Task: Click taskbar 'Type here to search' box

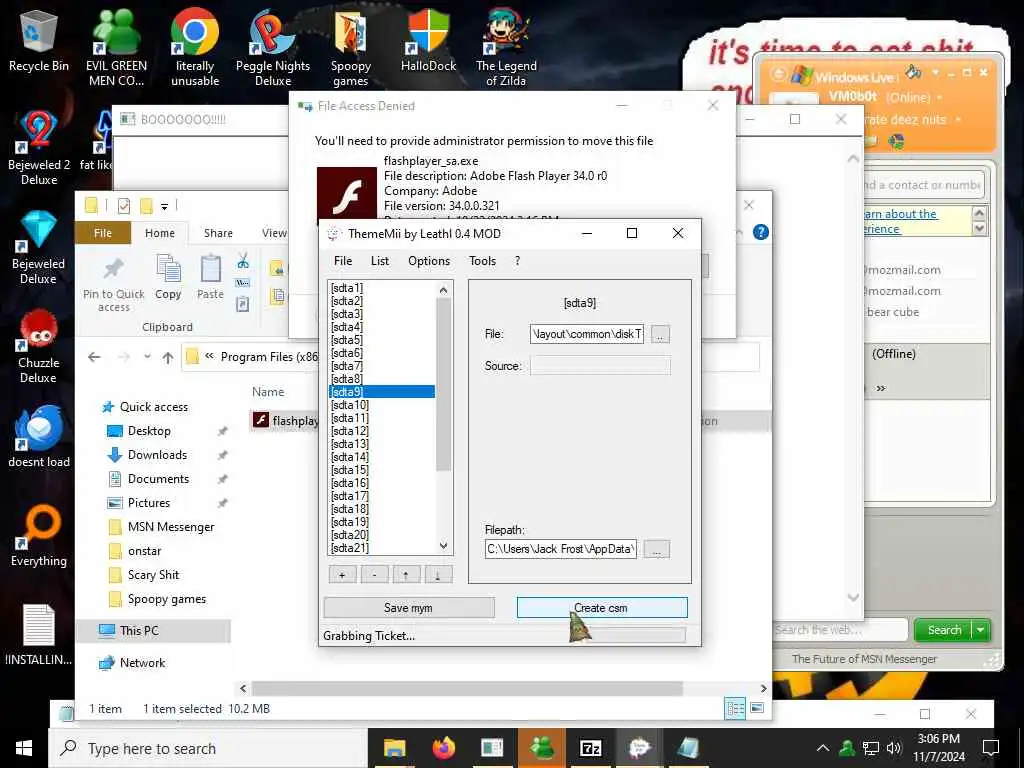Action: (209, 748)
